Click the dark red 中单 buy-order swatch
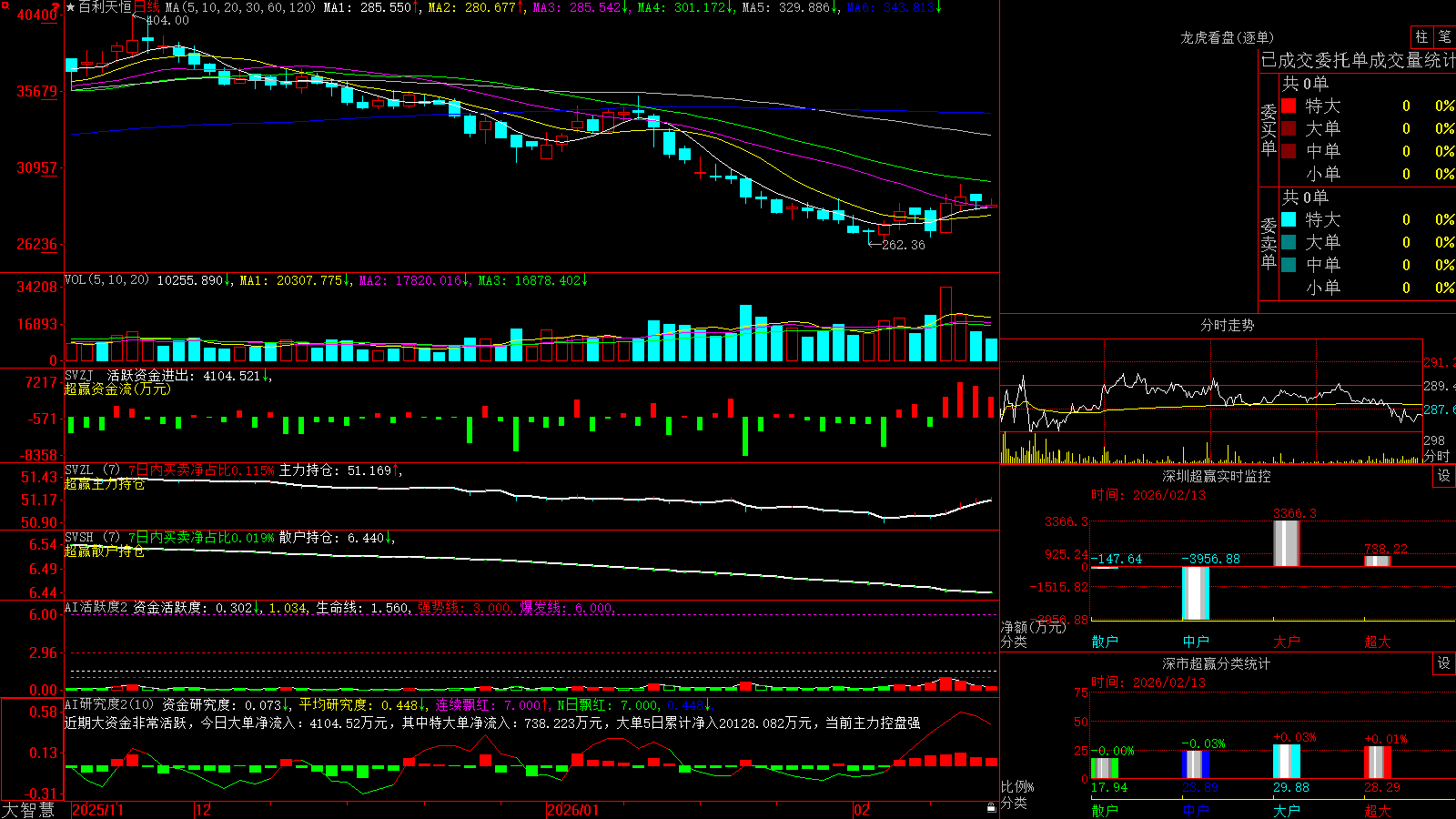This screenshot has height=819, width=1456. click(x=1289, y=151)
